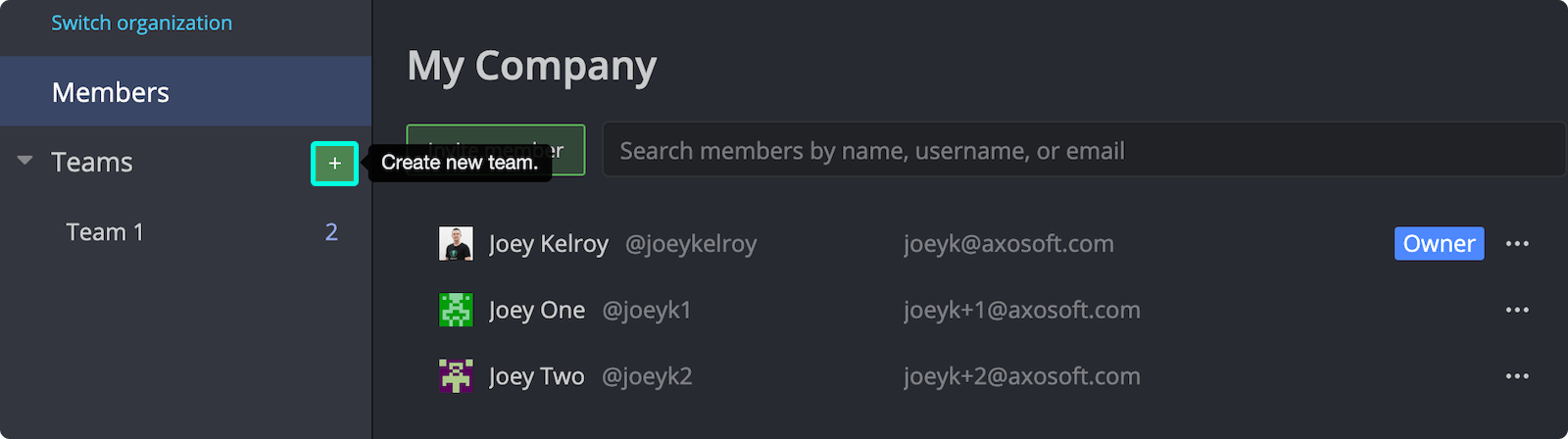The height and width of the screenshot is (439, 1568).
Task: Open the ellipsis menu for Joey One
Action: tap(1517, 311)
